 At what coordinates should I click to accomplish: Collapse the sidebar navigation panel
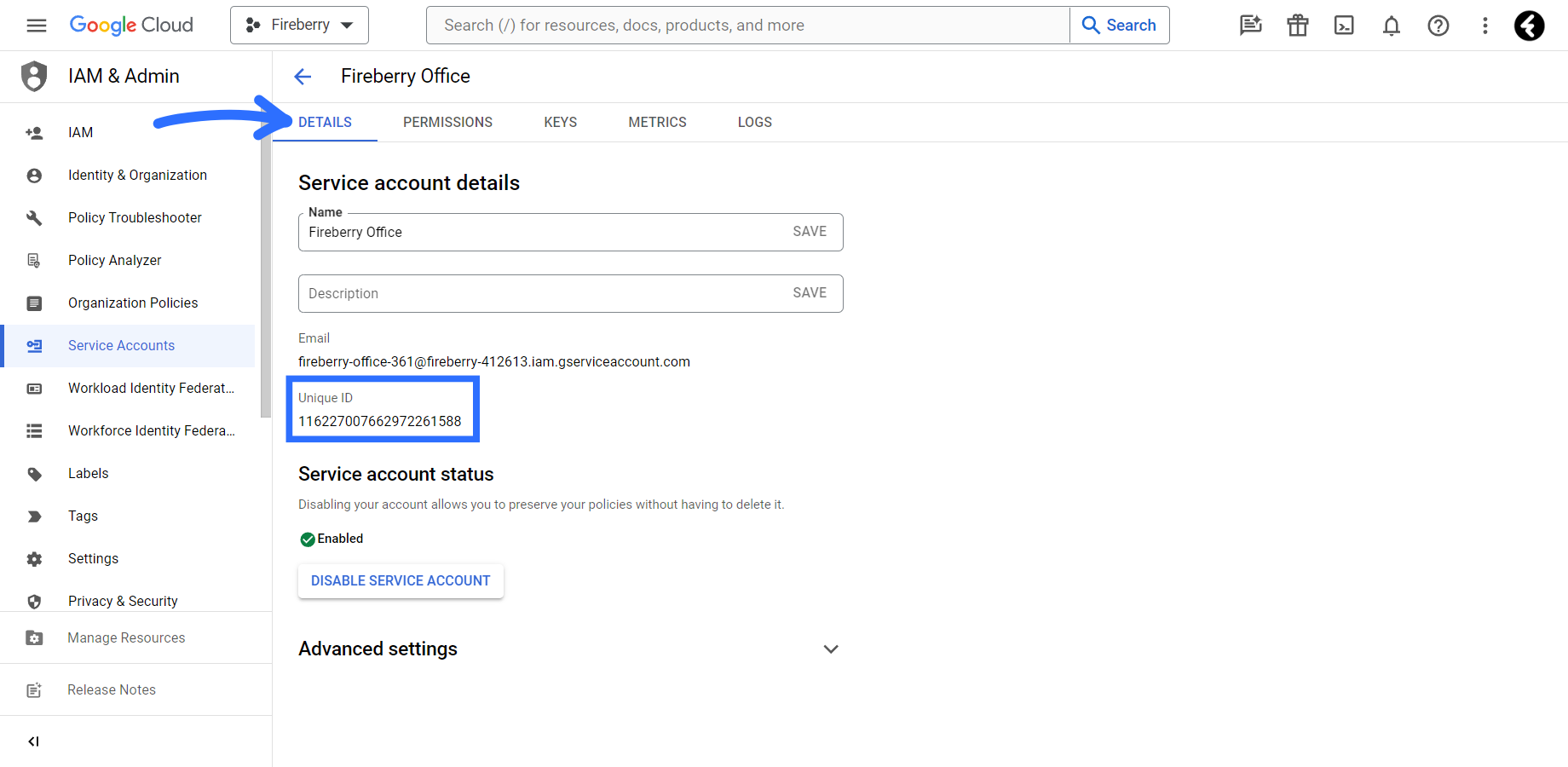33,741
